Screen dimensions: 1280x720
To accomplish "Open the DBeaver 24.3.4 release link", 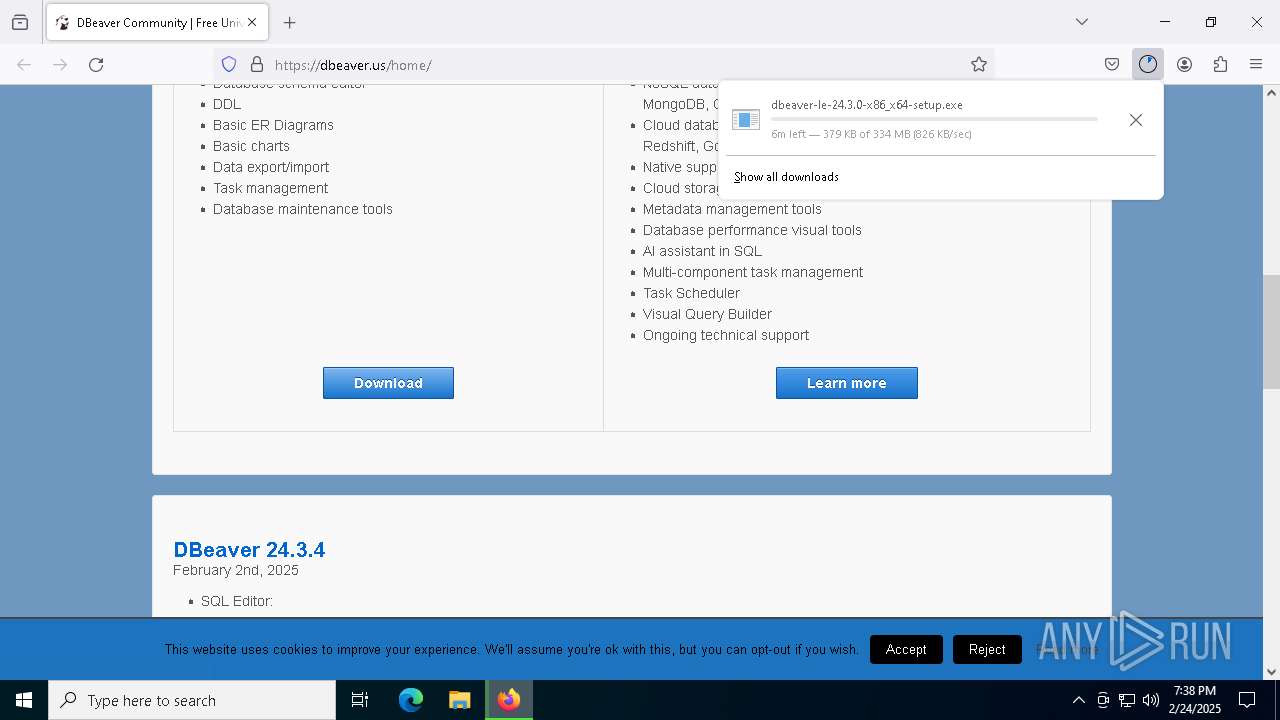I will [249, 549].
